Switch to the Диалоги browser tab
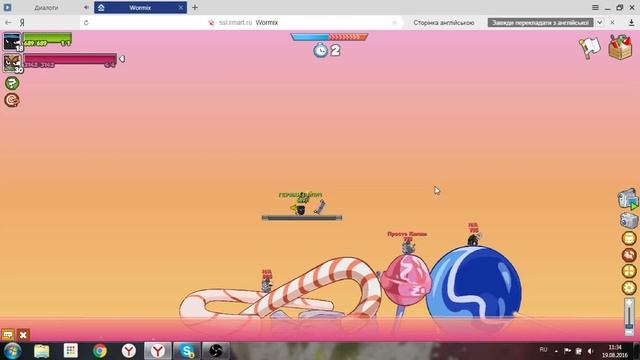Image resolution: width=640 pixels, height=360 pixels. click(46, 8)
